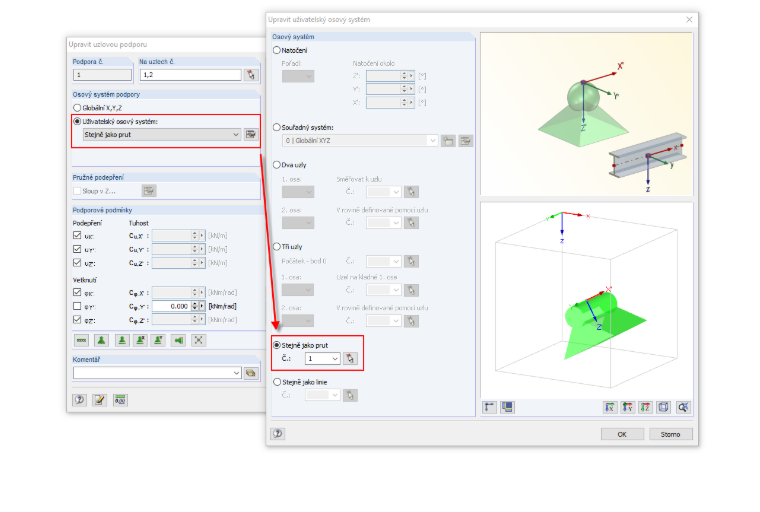
Task: Click the 3D support preview viewport
Action: tap(586, 301)
